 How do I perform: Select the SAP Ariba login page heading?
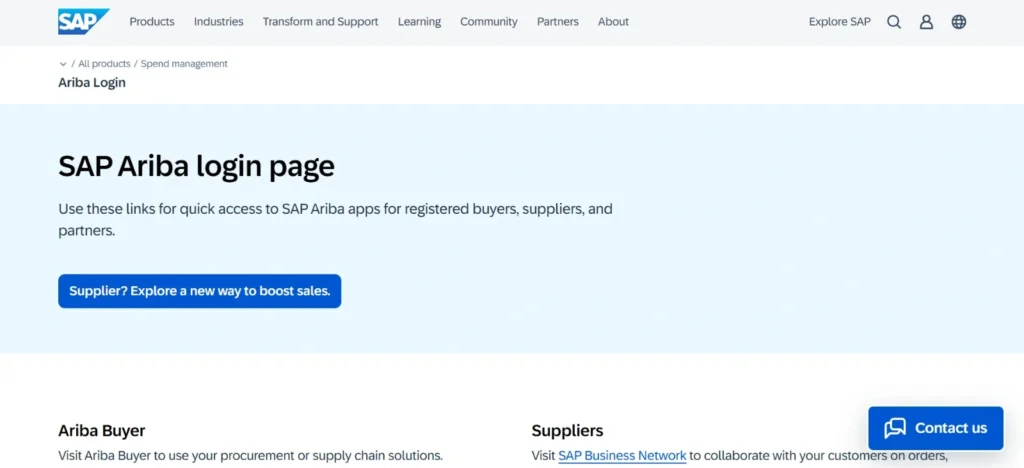pos(197,166)
